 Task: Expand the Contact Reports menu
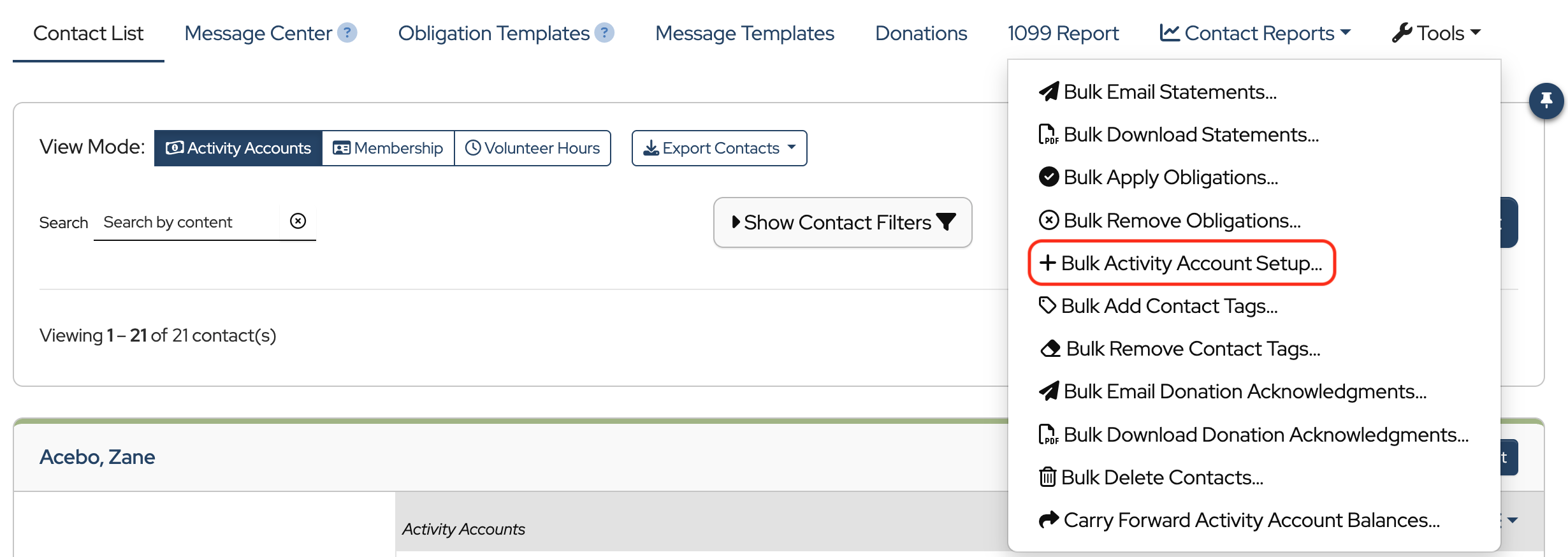point(1254,33)
